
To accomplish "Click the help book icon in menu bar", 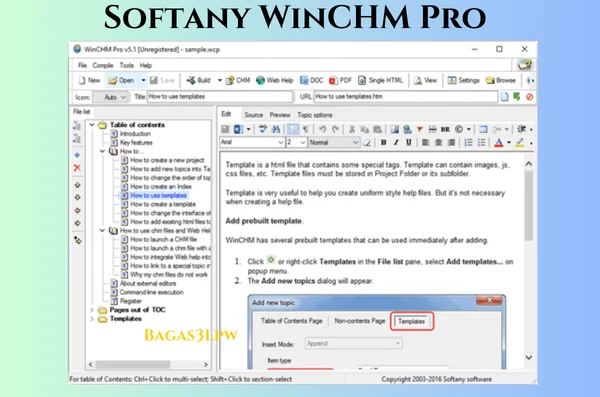I will (524, 65).
